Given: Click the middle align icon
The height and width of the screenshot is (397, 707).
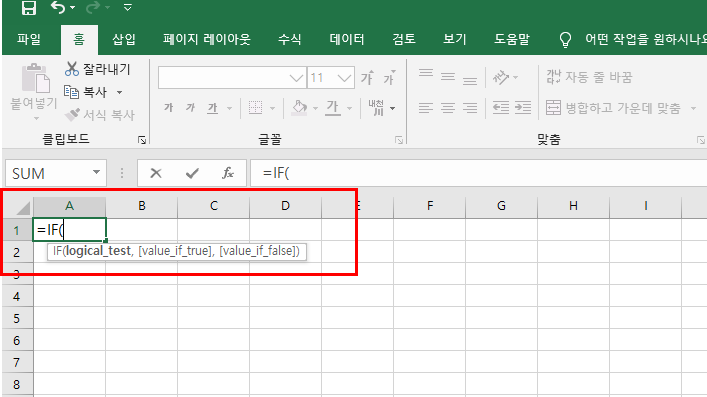Looking at the screenshot, I should (x=448, y=77).
